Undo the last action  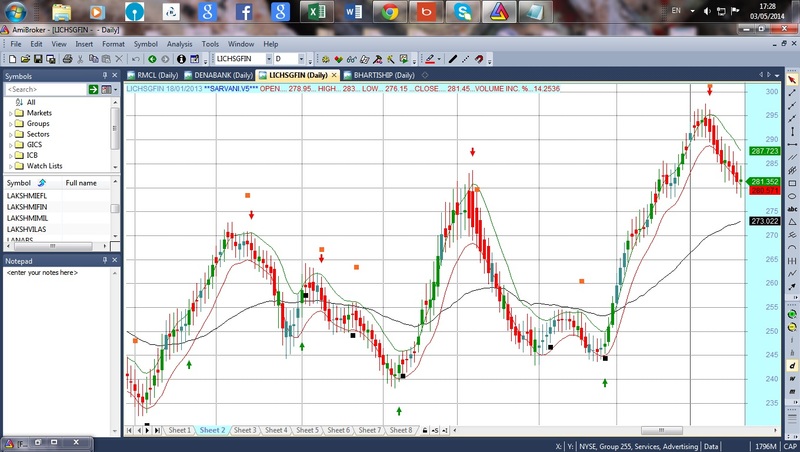136,59
